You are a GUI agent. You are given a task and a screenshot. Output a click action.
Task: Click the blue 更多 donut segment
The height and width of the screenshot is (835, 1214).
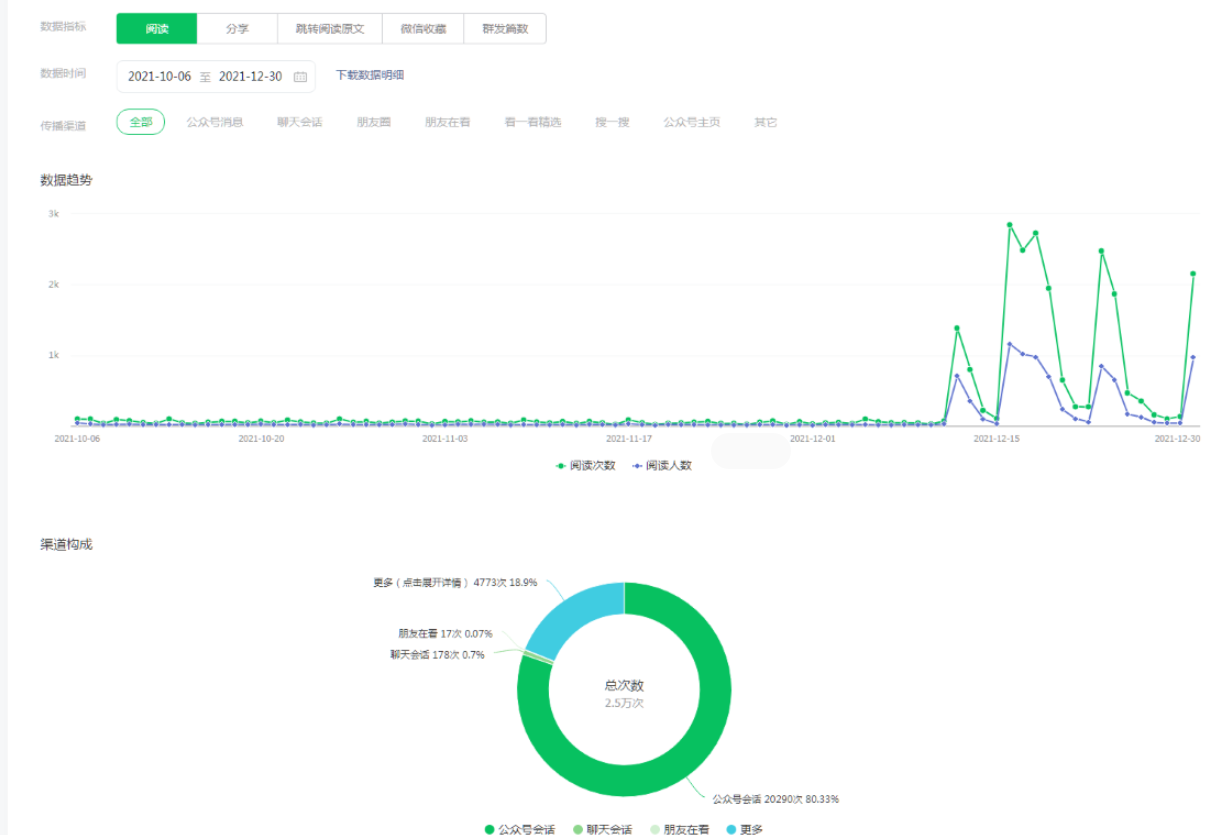[574, 615]
